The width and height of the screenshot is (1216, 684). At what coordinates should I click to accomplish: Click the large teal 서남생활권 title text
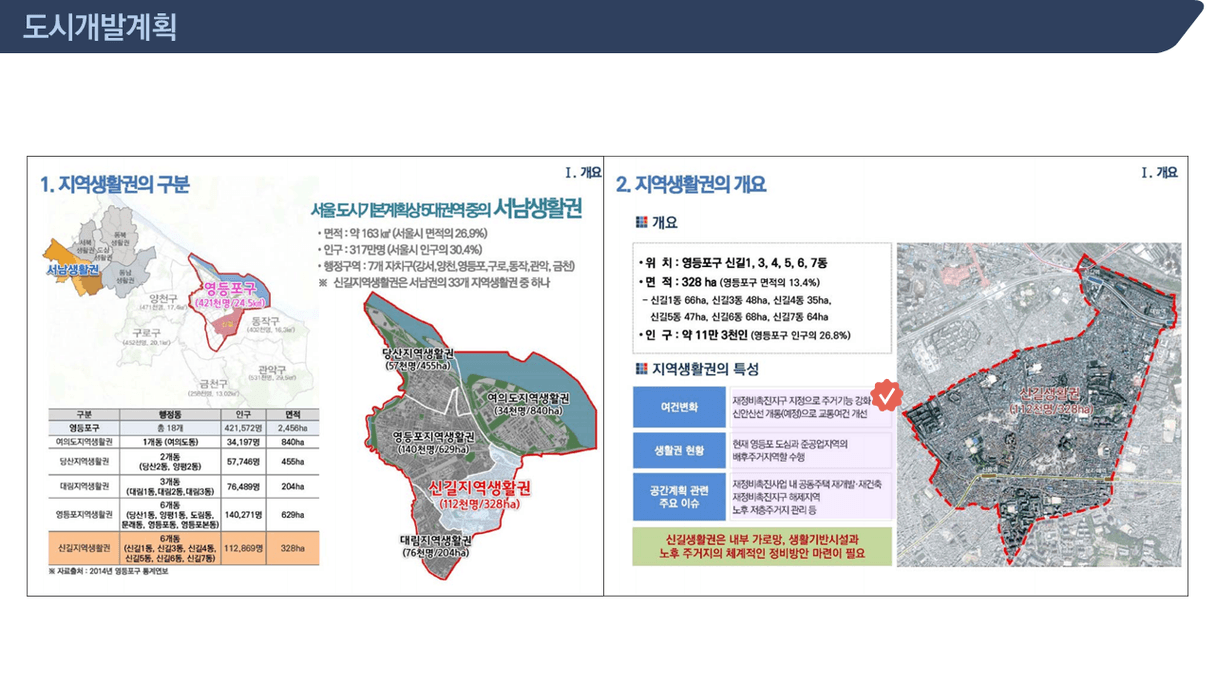539,209
